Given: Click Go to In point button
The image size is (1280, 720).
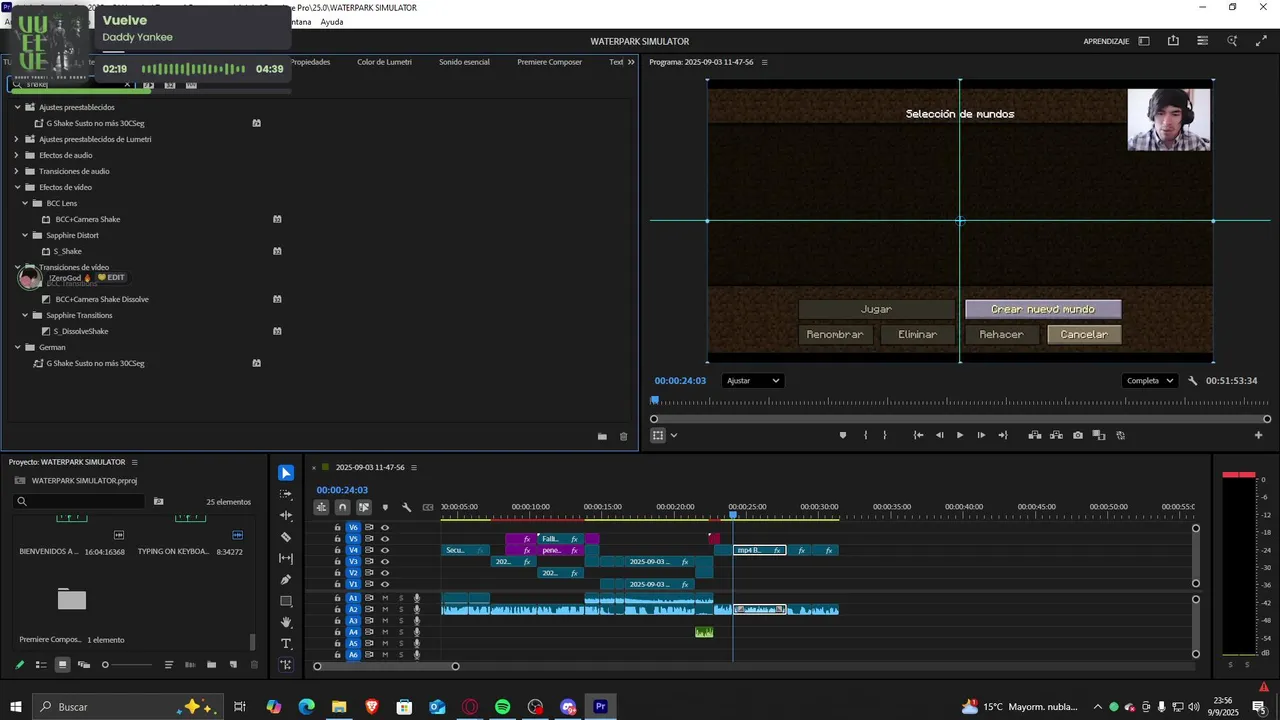Looking at the screenshot, I should [x=918, y=435].
